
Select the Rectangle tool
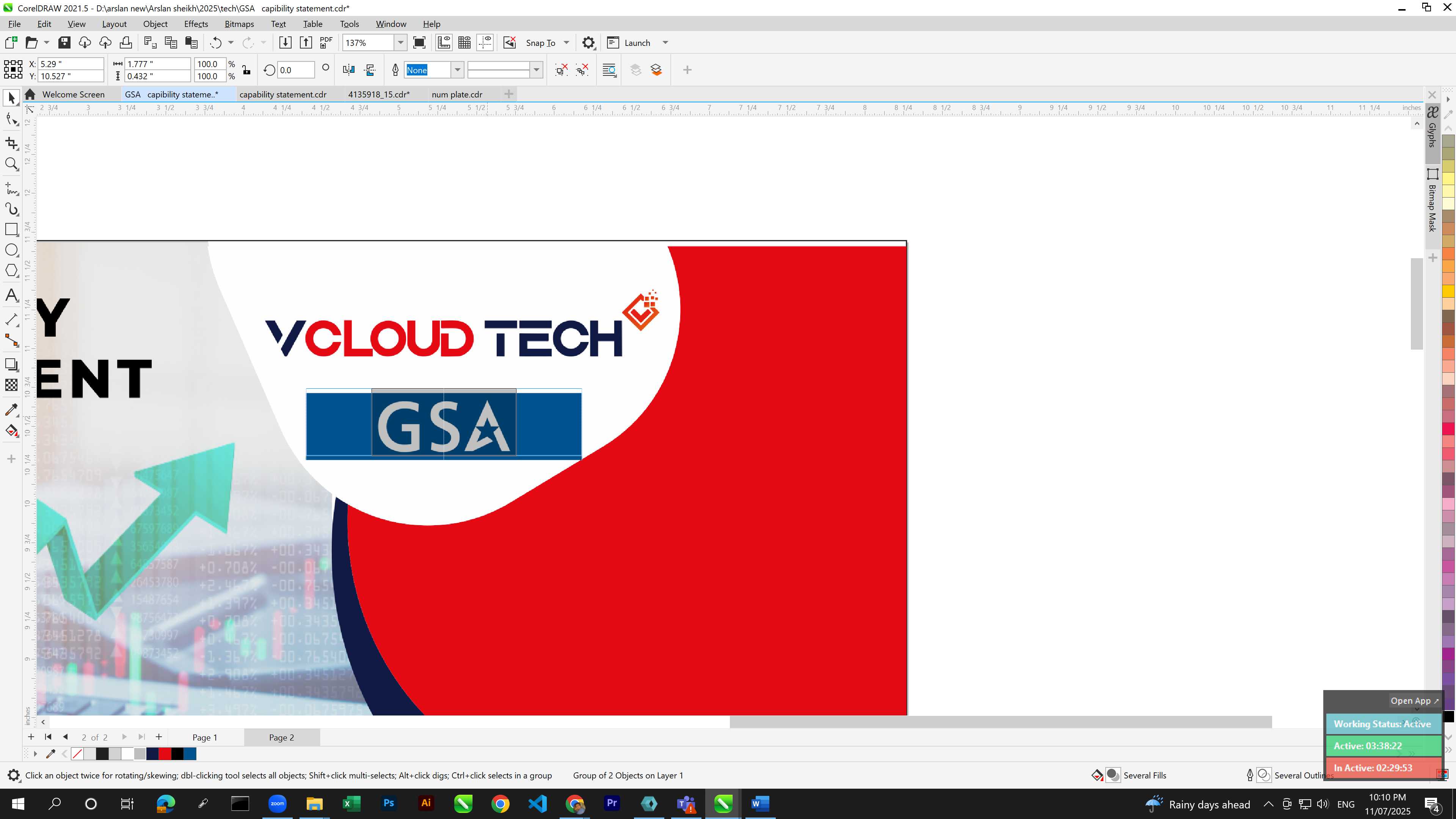pyautogui.click(x=11, y=229)
